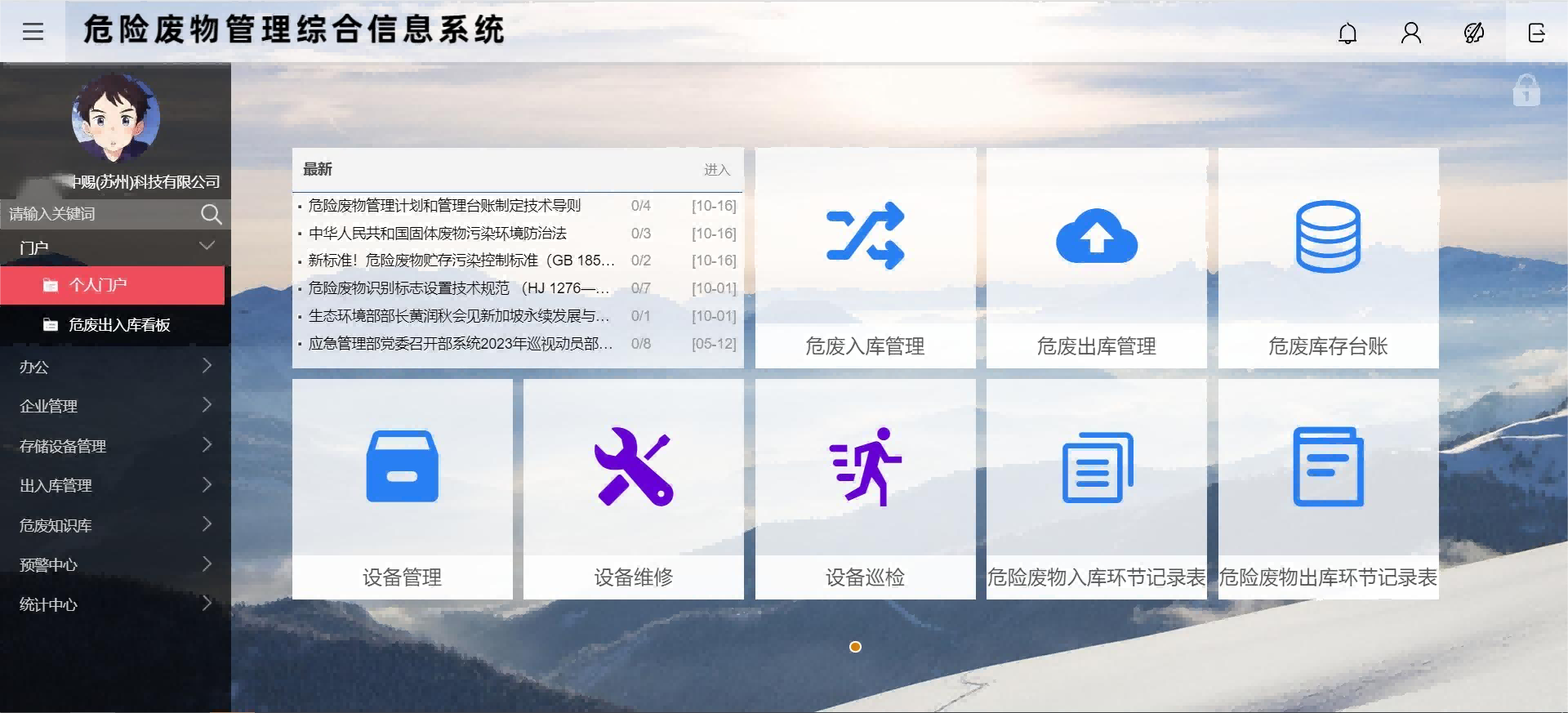Open article 应急管理部党委召开部系统2023年巡视动员
The width and height of the screenshot is (1568, 713).
pyautogui.click(x=461, y=344)
